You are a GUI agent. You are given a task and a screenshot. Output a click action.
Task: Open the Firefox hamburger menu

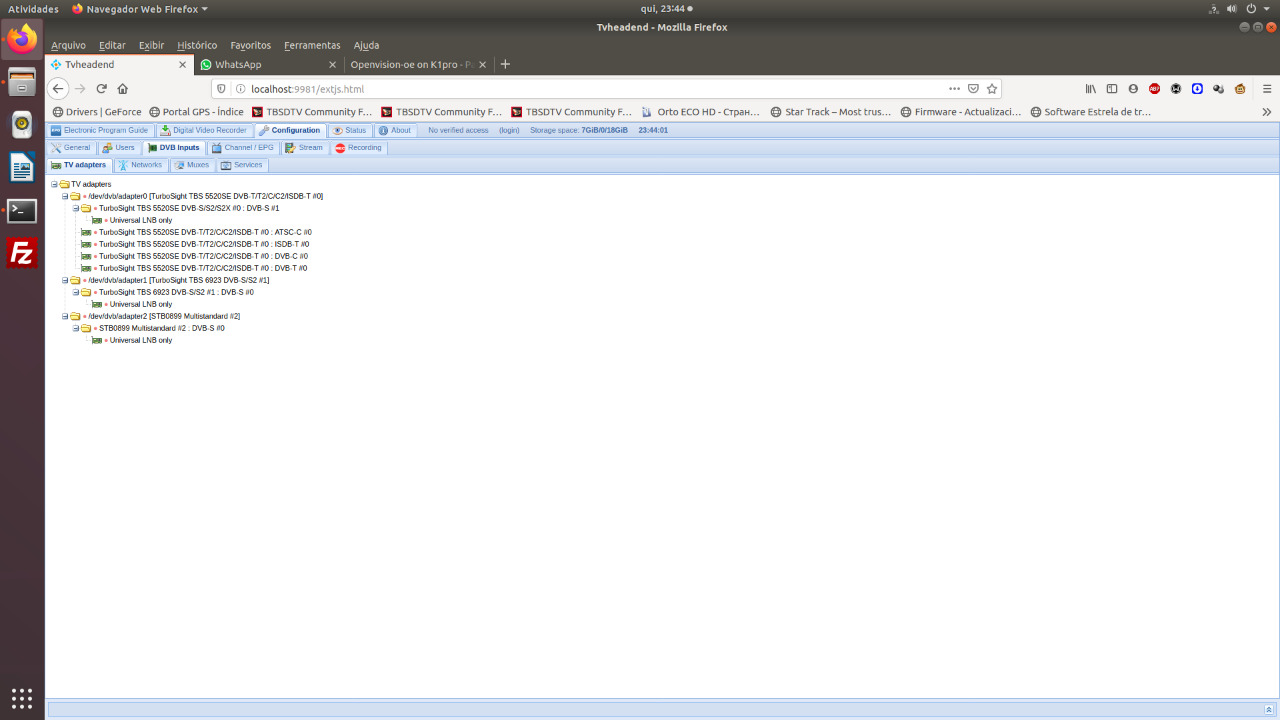tap(1267, 89)
